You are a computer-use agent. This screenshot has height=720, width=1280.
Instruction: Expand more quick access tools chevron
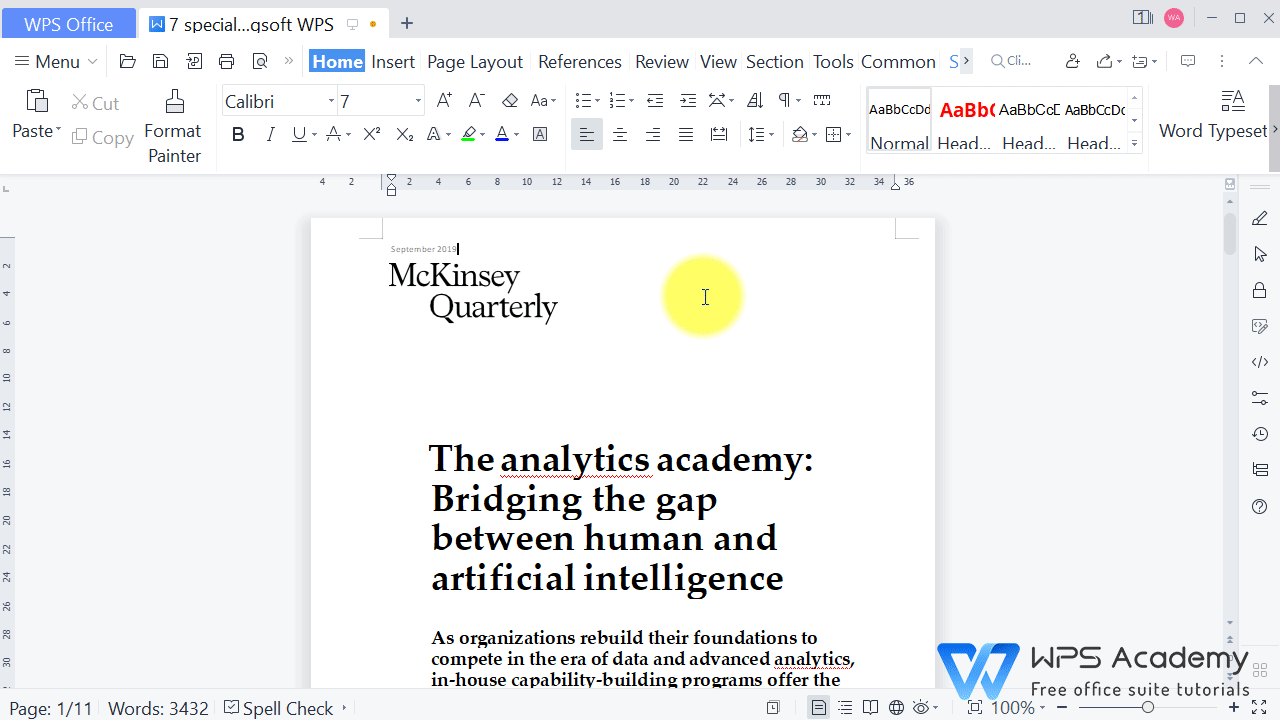click(x=289, y=62)
